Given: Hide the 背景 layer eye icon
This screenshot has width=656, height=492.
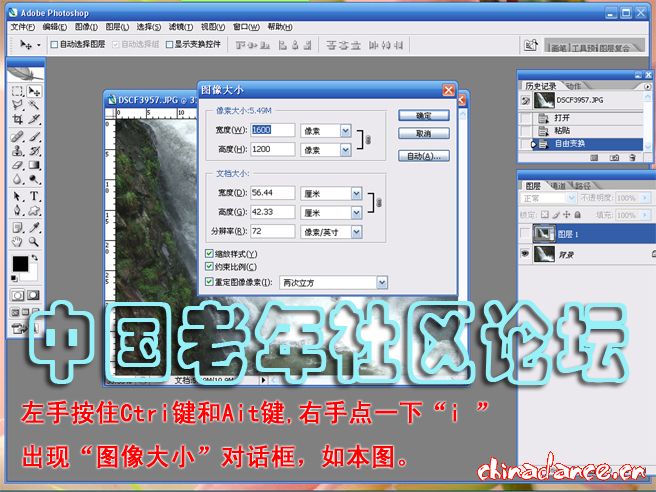Looking at the screenshot, I should click(526, 255).
